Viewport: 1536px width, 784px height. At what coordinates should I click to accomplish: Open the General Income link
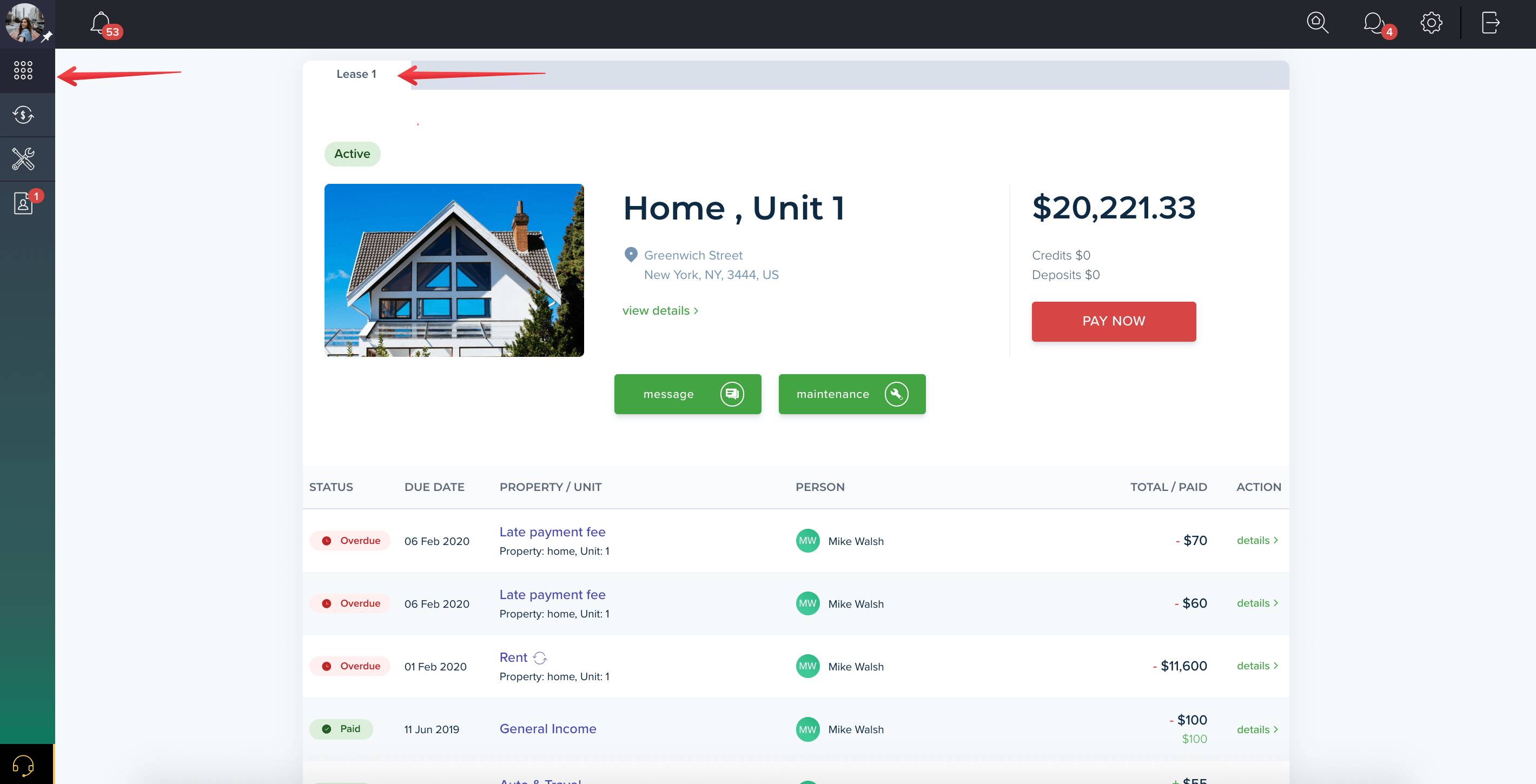pyautogui.click(x=547, y=728)
